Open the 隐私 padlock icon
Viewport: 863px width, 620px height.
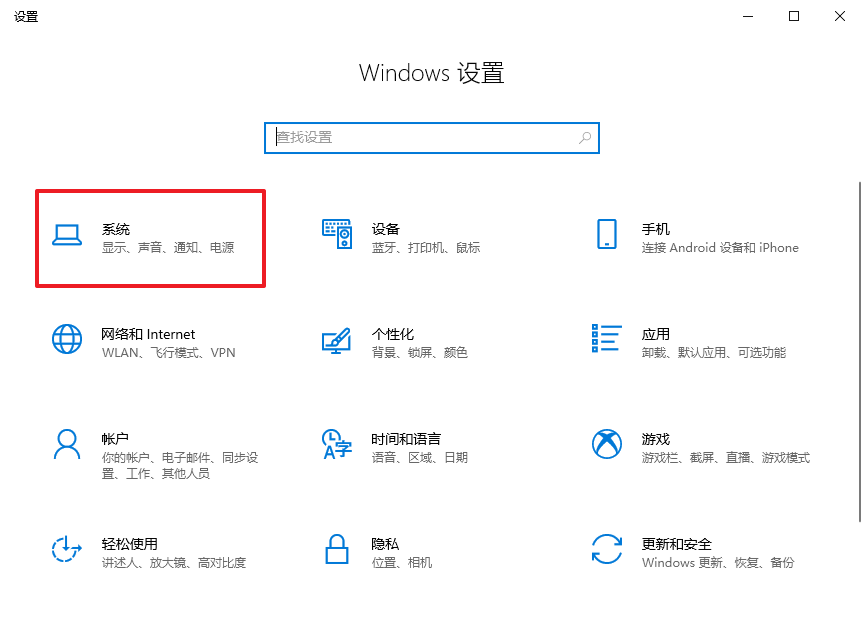[337, 549]
